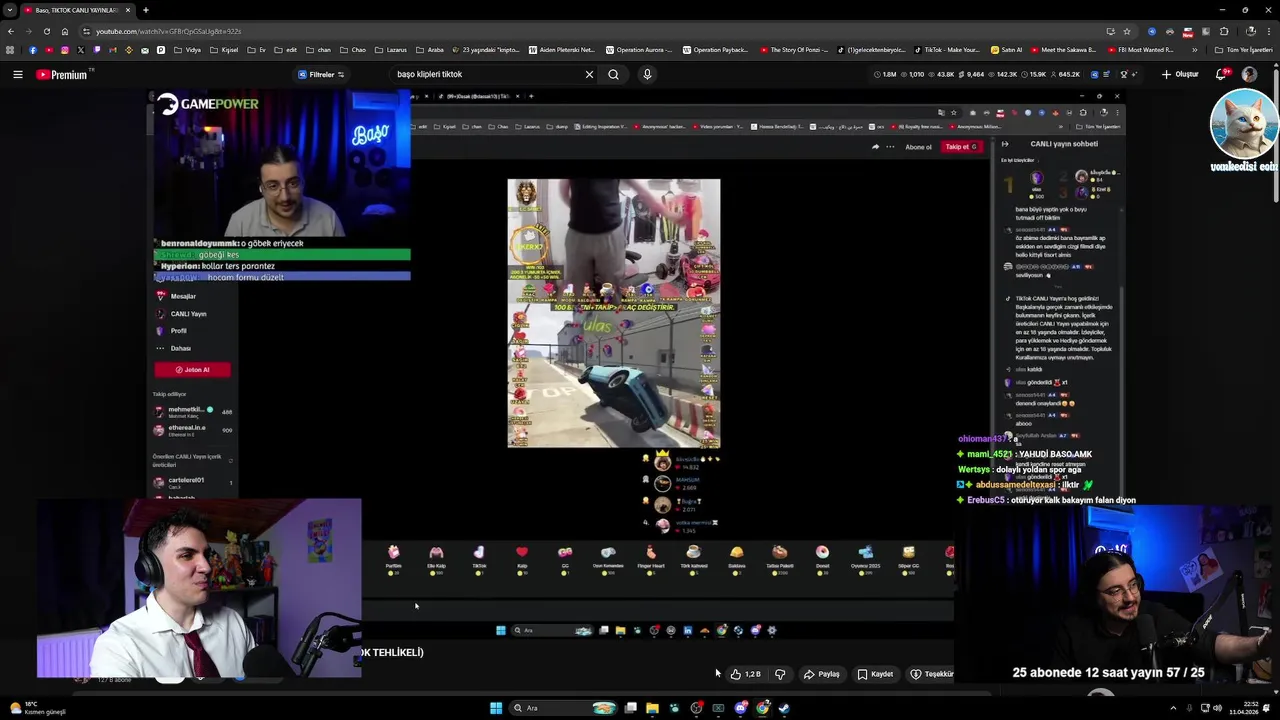Click the red Jeton Al button
Image resolution: width=1280 pixels, height=720 pixels.
[x=193, y=370]
